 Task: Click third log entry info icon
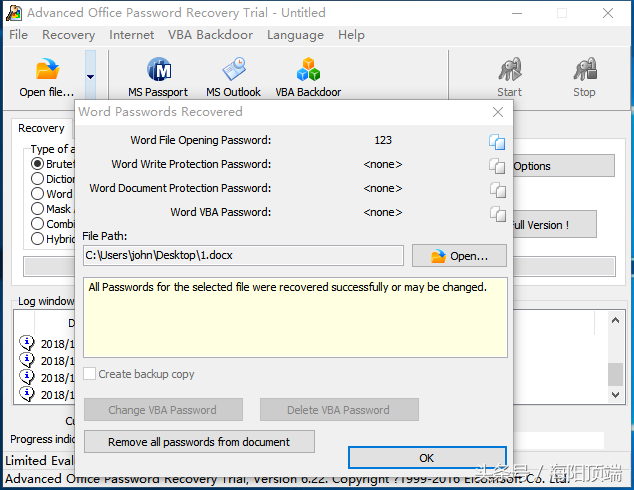pyautogui.click(x=27, y=377)
